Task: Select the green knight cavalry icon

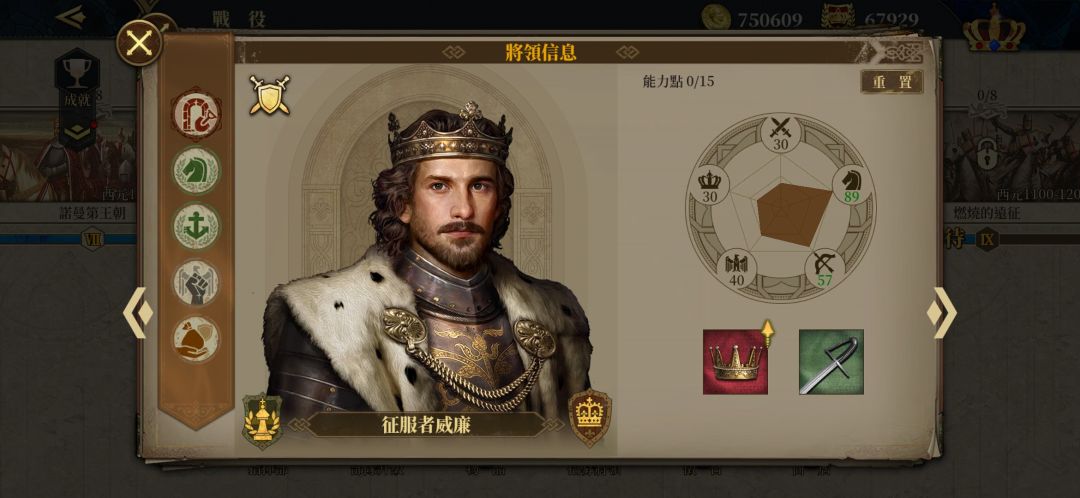Action: (x=196, y=171)
